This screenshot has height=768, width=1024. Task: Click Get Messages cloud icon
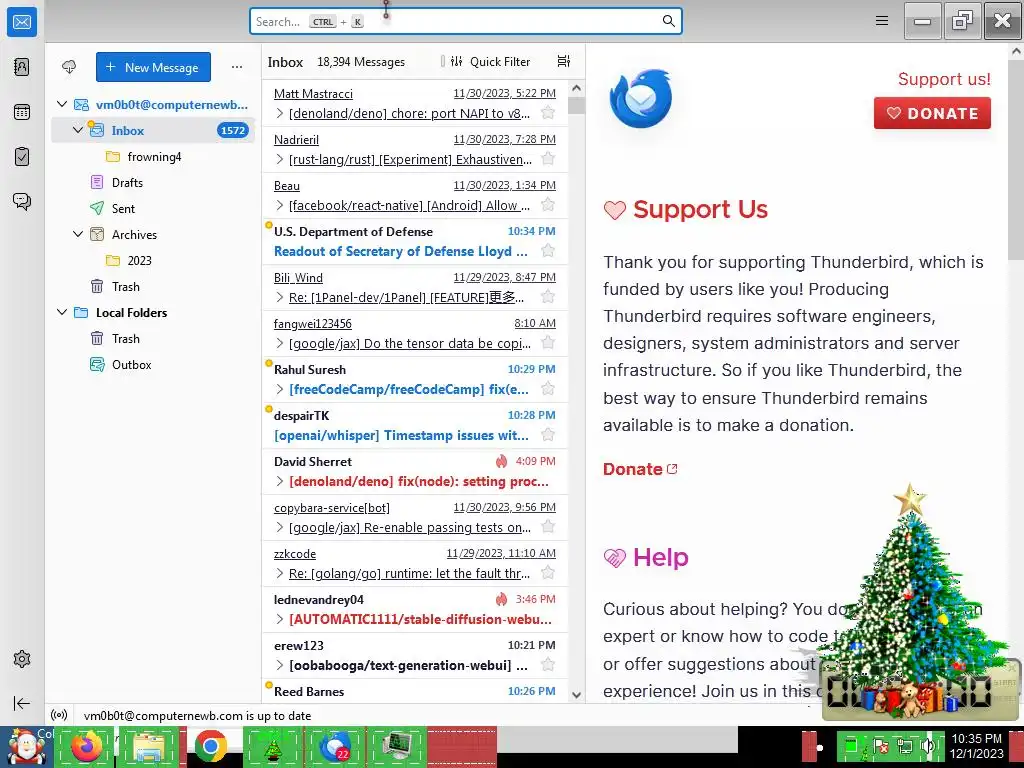click(69, 67)
